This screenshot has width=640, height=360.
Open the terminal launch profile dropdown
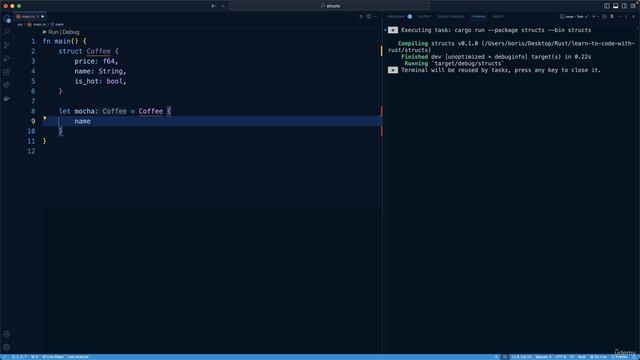pyautogui.click(x=598, y=16)
